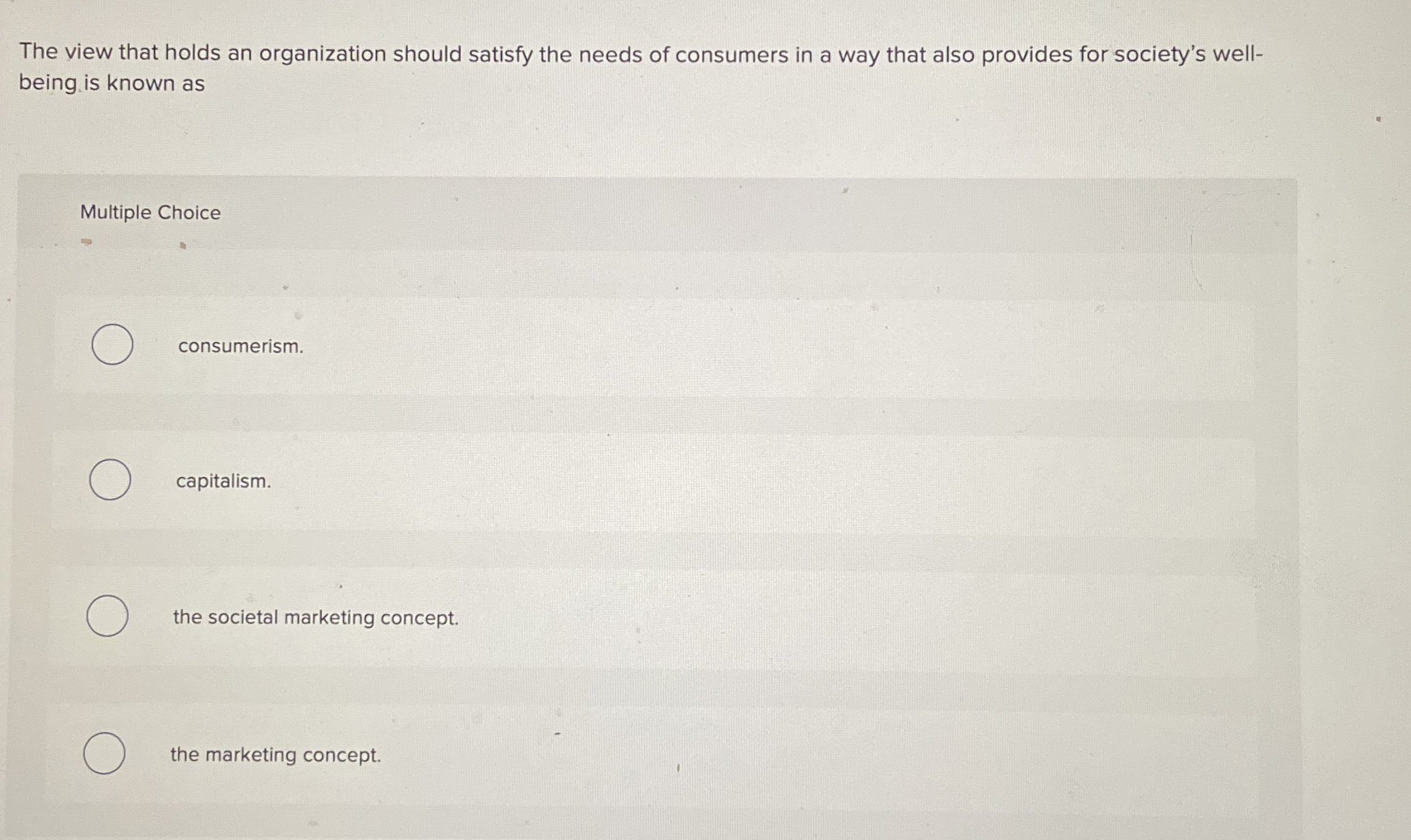Click the gray Multiple Choice banner area
This screenshot has width=1411, height=840.
tap(568, 213)
